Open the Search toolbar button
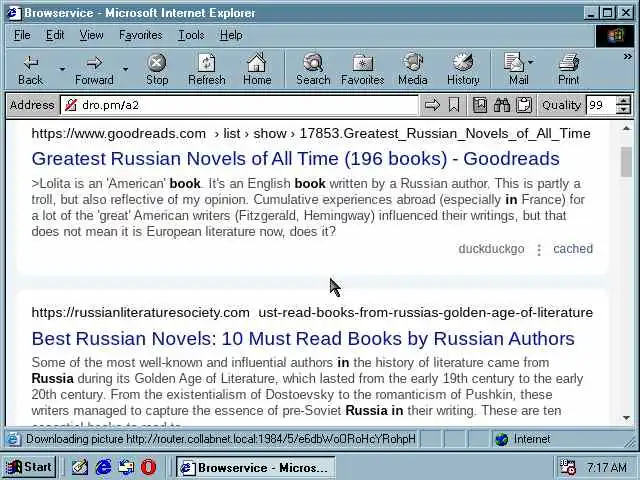 [313, 69]
